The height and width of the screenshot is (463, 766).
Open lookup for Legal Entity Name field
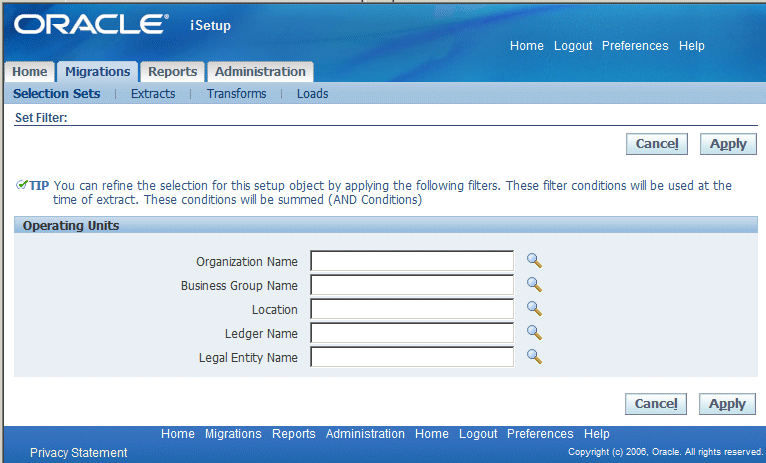click(534, 357)
